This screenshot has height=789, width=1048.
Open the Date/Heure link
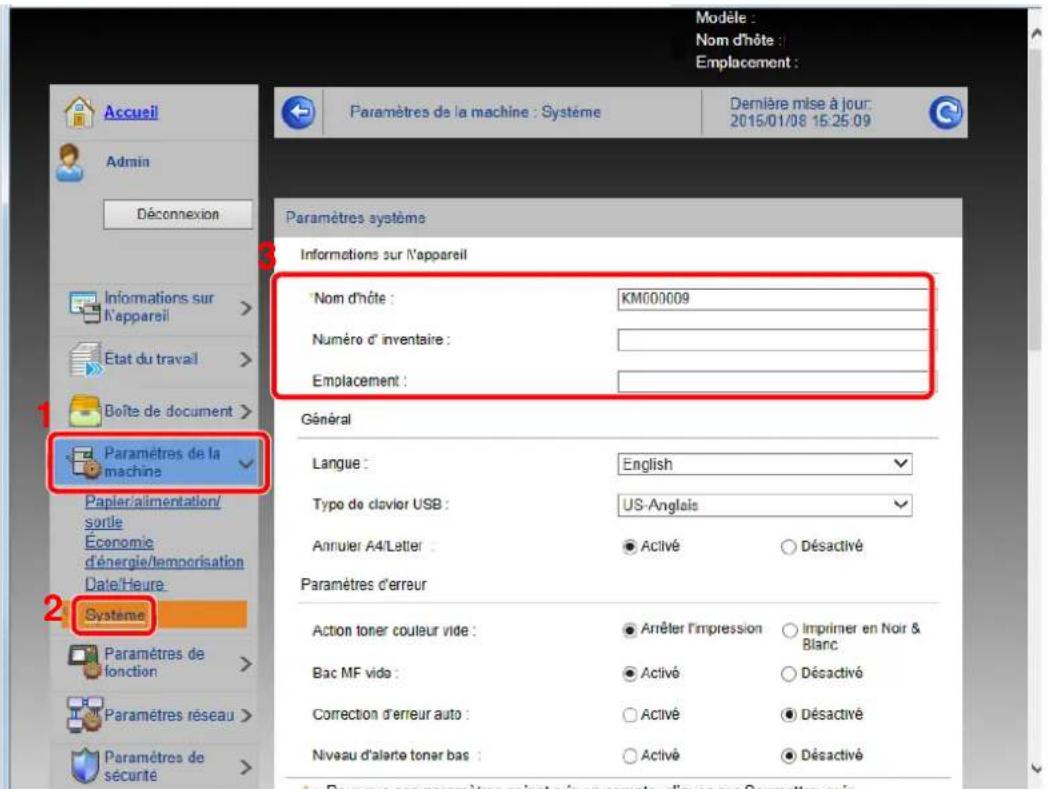(124, 584)
